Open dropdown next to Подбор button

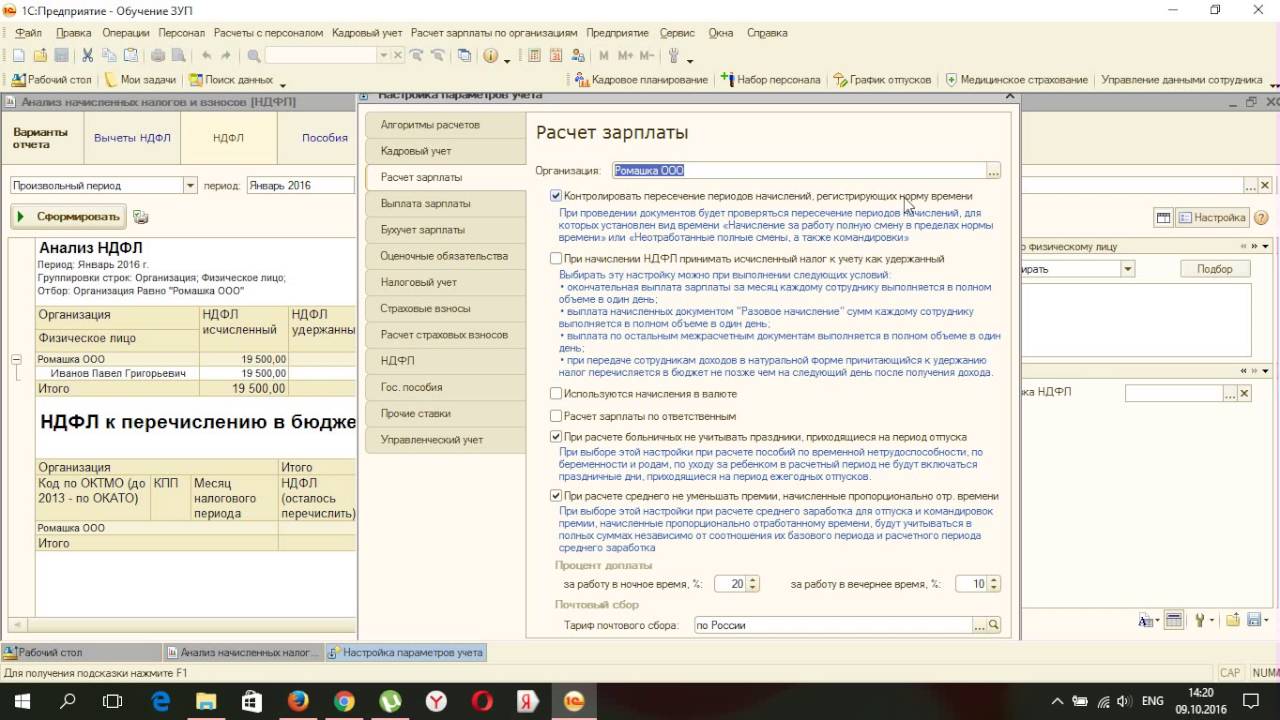[1128, 269]
